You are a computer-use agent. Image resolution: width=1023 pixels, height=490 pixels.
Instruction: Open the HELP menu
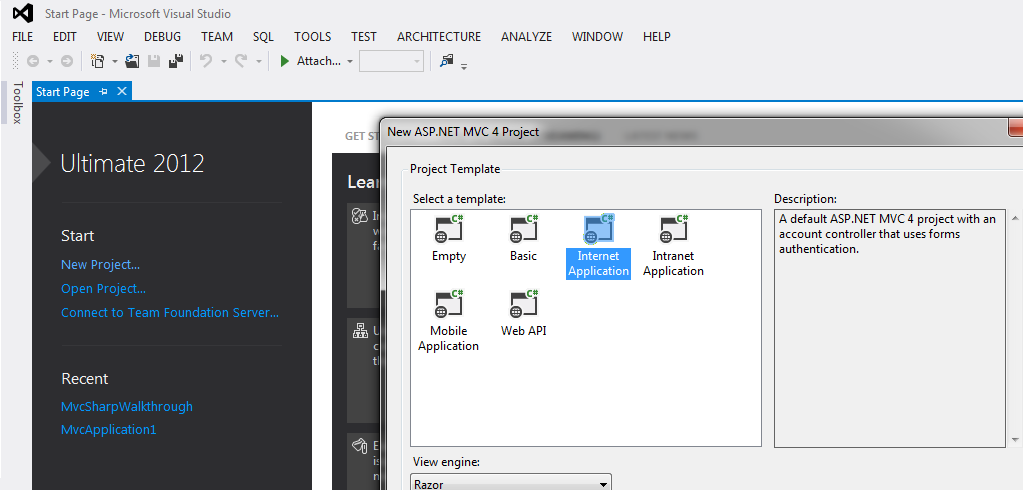click(x=657, y=37)
